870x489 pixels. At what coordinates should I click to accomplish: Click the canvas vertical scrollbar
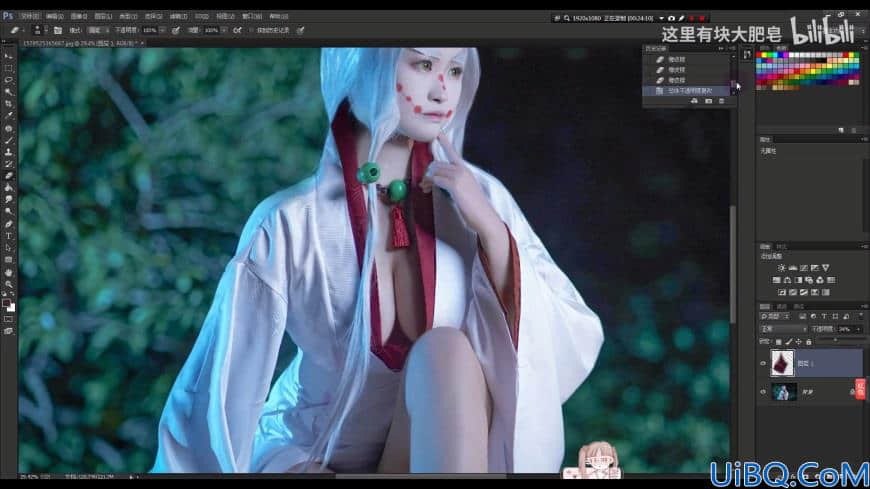[x=733, y=264]
